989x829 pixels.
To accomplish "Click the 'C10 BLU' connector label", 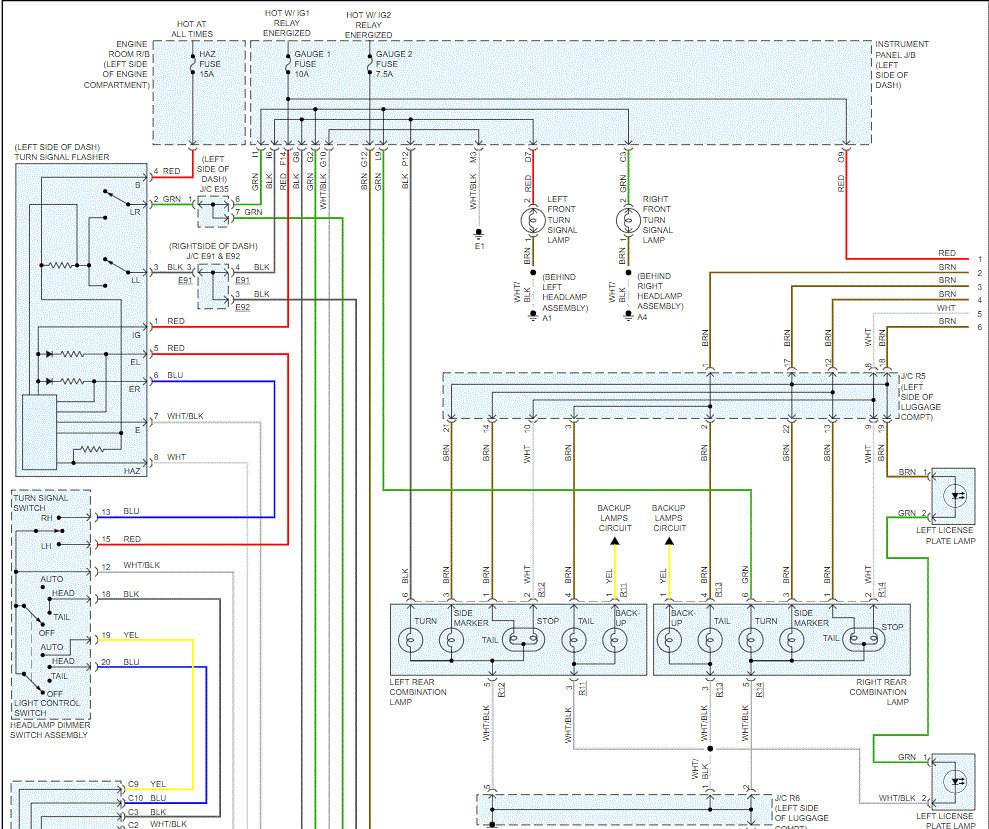I will coord(147,798).
